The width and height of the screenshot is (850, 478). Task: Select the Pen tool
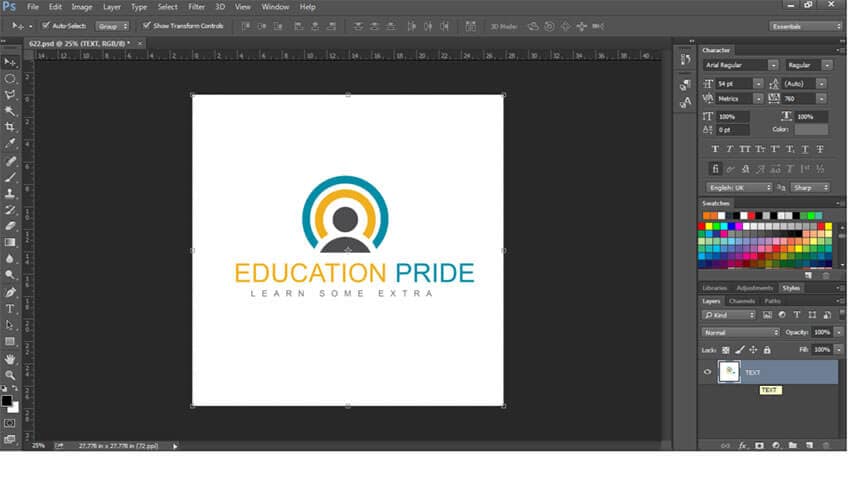(x=10, y=293)
